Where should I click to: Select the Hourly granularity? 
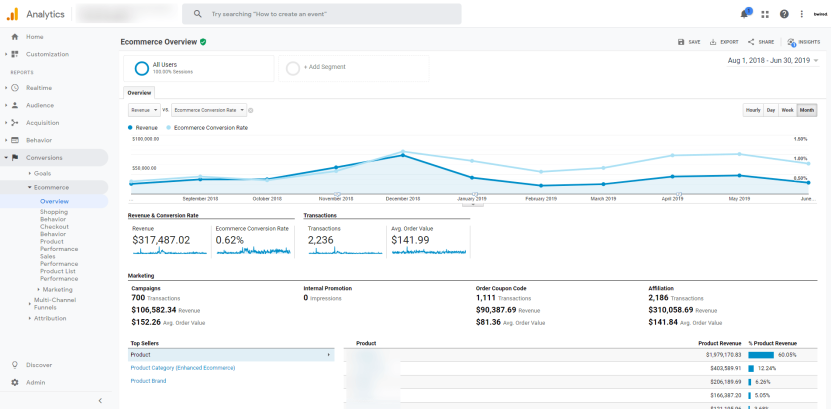tap(753, 110)
